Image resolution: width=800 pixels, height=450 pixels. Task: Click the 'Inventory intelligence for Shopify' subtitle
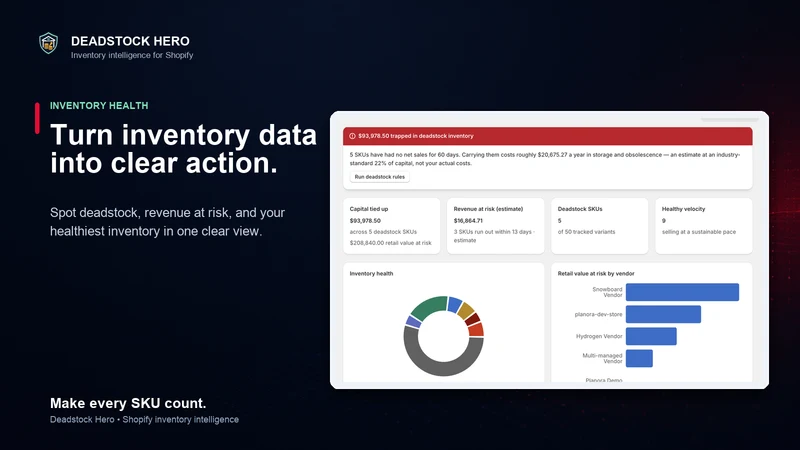(132, 55)
